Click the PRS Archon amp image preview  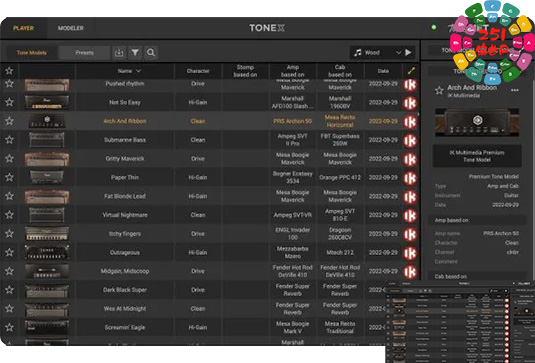pyautogui.click(x=477, y=122)
